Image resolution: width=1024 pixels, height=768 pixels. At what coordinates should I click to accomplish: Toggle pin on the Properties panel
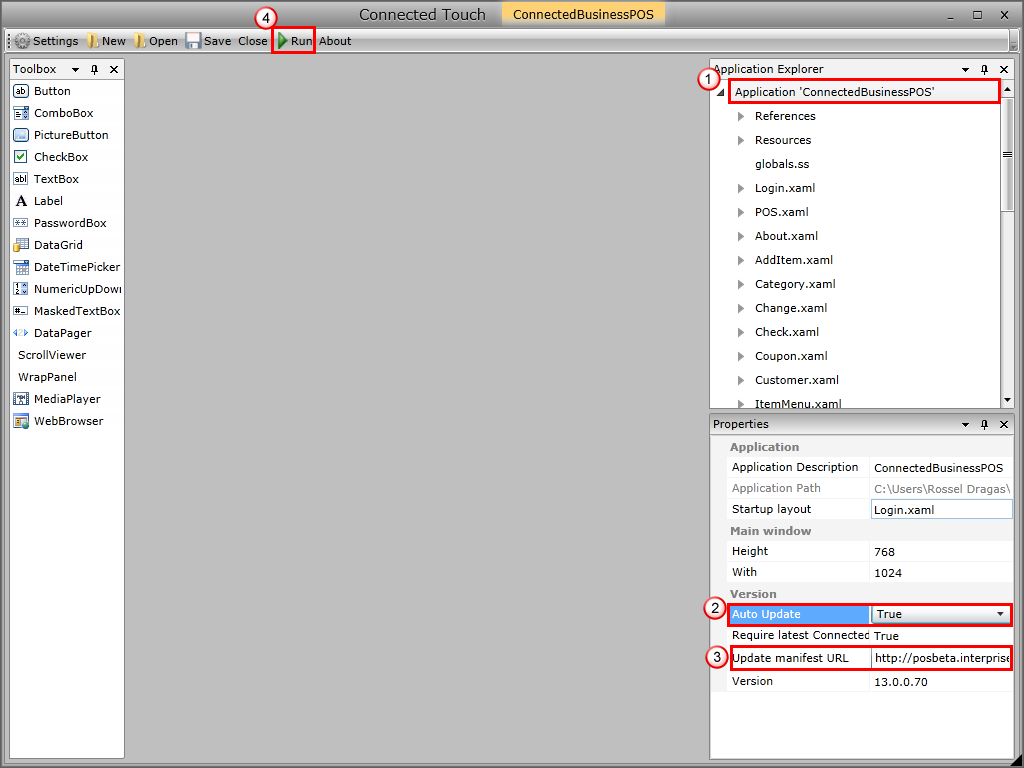click(x=984, y=424)
